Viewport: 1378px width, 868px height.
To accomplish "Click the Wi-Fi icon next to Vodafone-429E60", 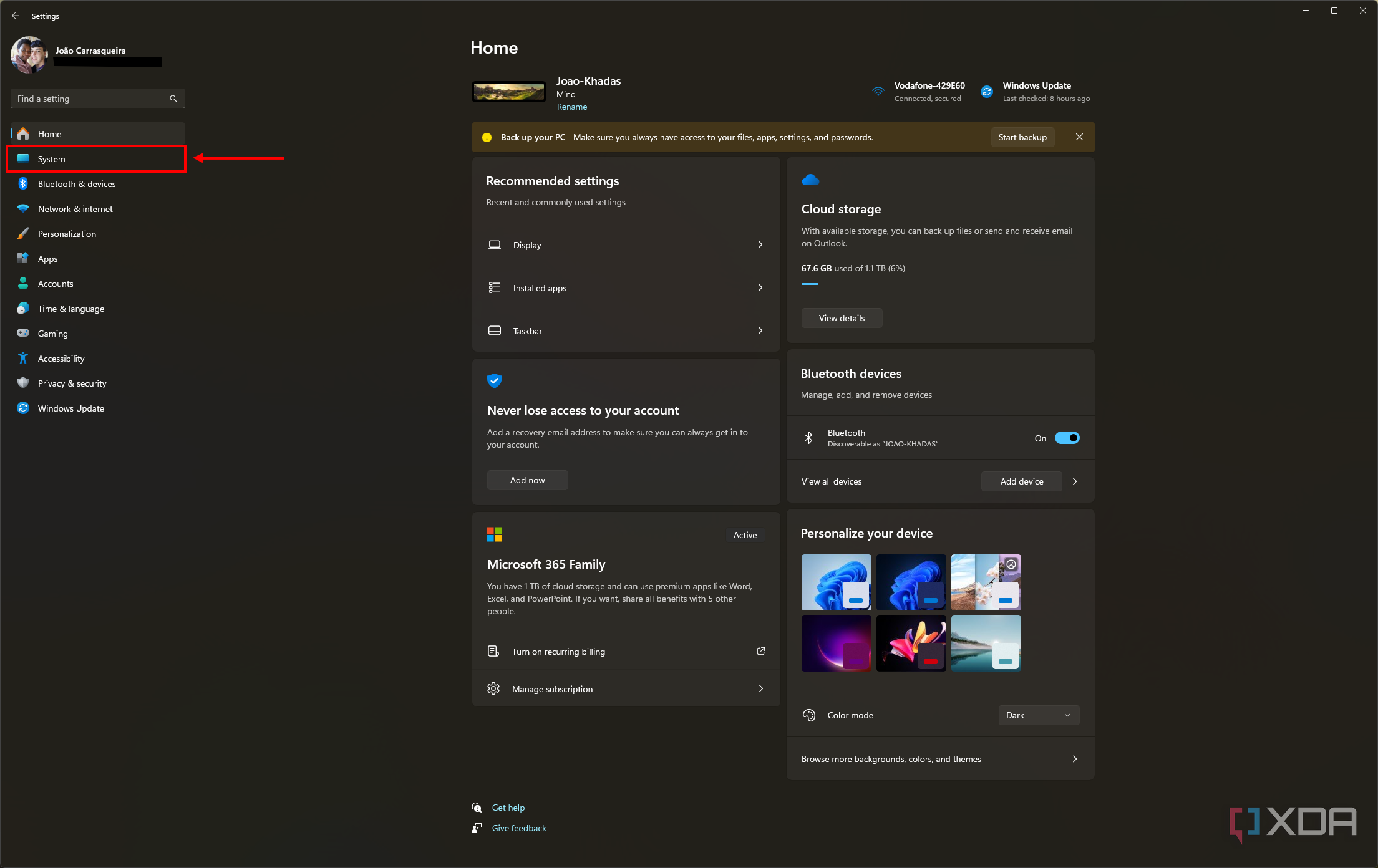I will (878, 92).
